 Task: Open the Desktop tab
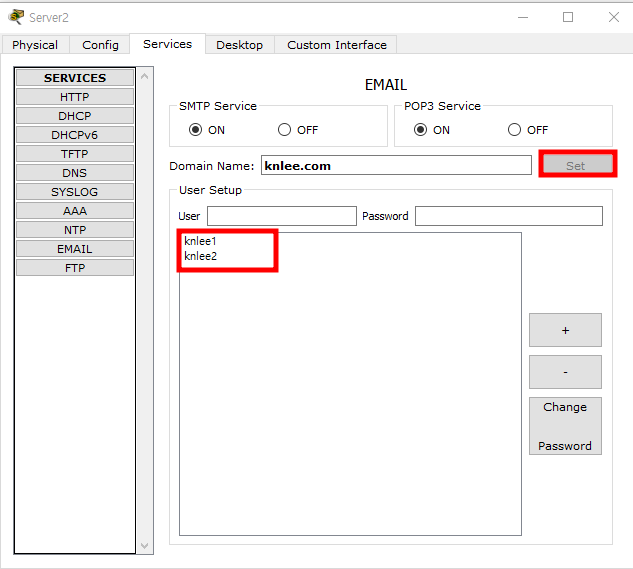coord(239,45)
